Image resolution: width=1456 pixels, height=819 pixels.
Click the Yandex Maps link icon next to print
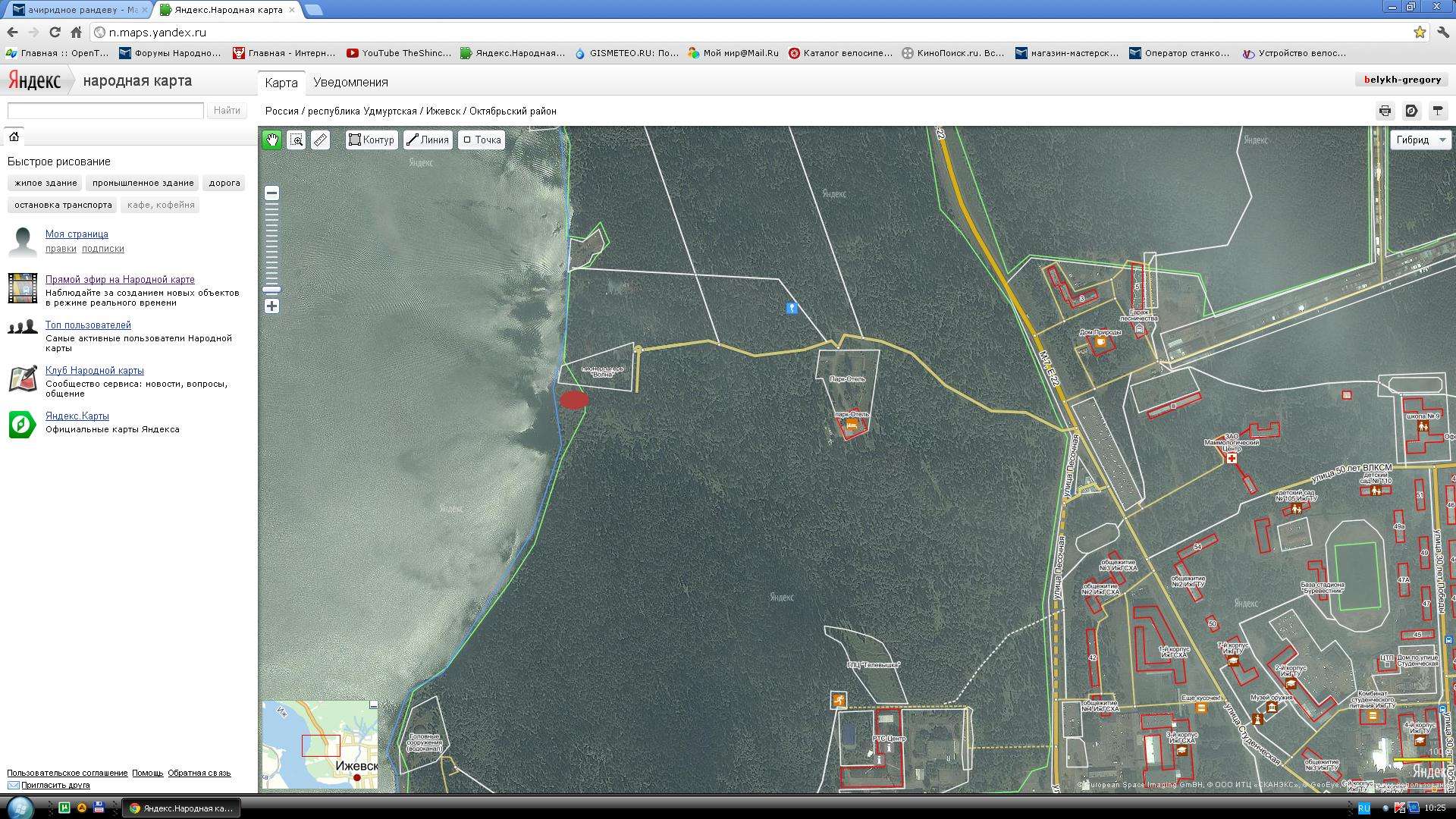[1411, 111]
